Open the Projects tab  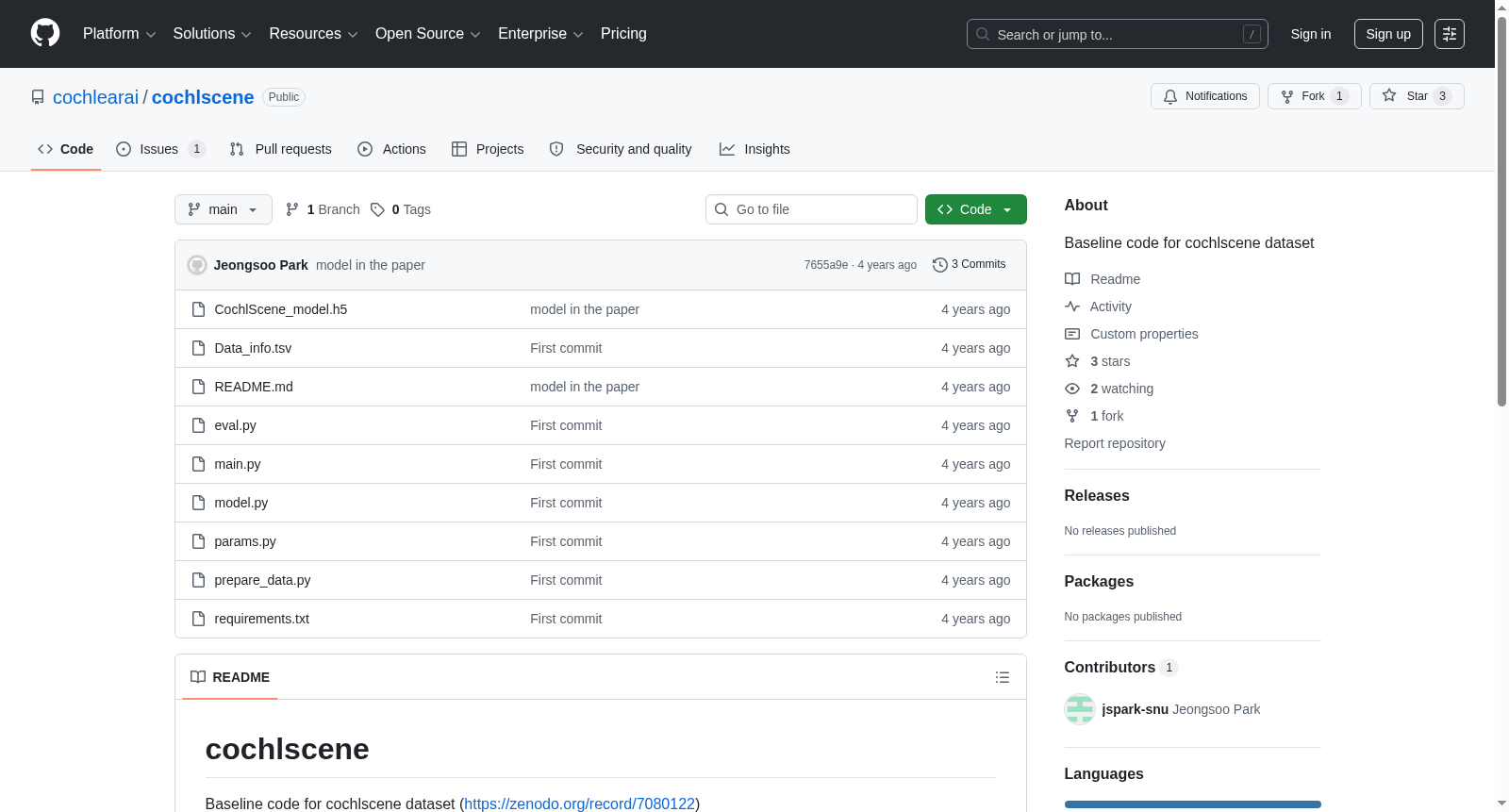(488, 149)
